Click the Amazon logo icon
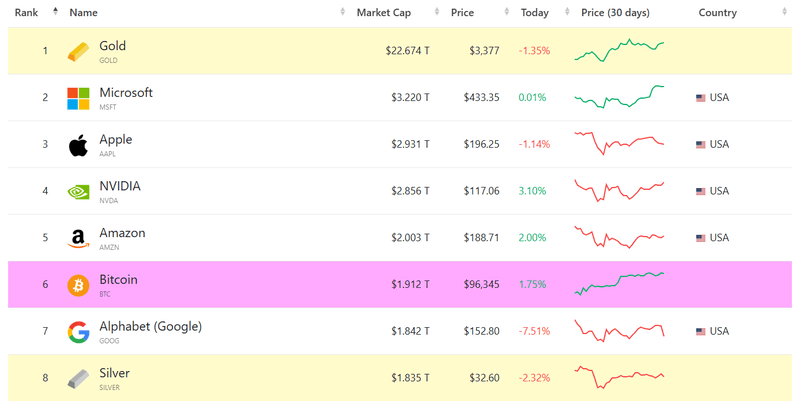This screenshot has height=401, width=800. tap(78, 238)
